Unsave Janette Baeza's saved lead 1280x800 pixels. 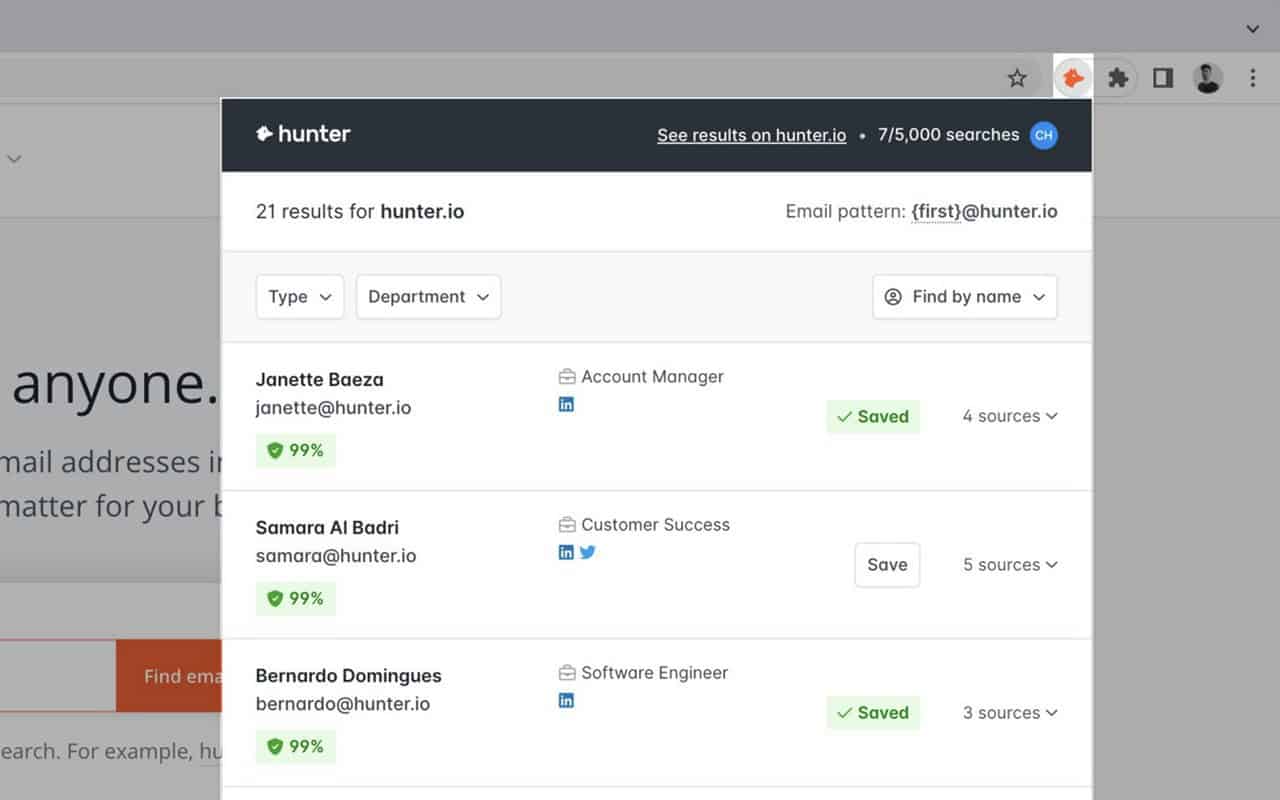coord(873,416)
